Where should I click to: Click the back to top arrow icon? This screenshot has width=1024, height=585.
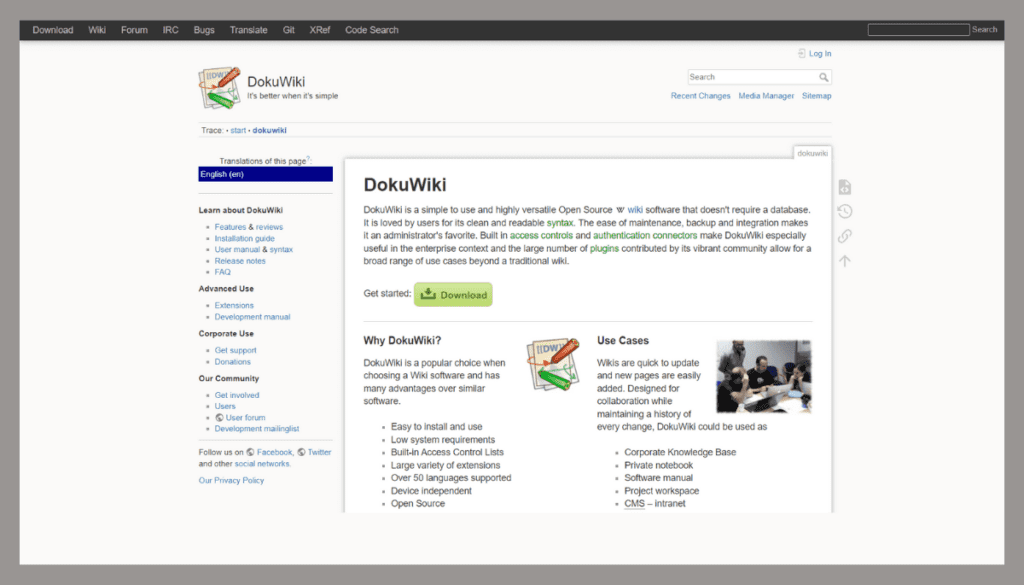coord(844,261)
